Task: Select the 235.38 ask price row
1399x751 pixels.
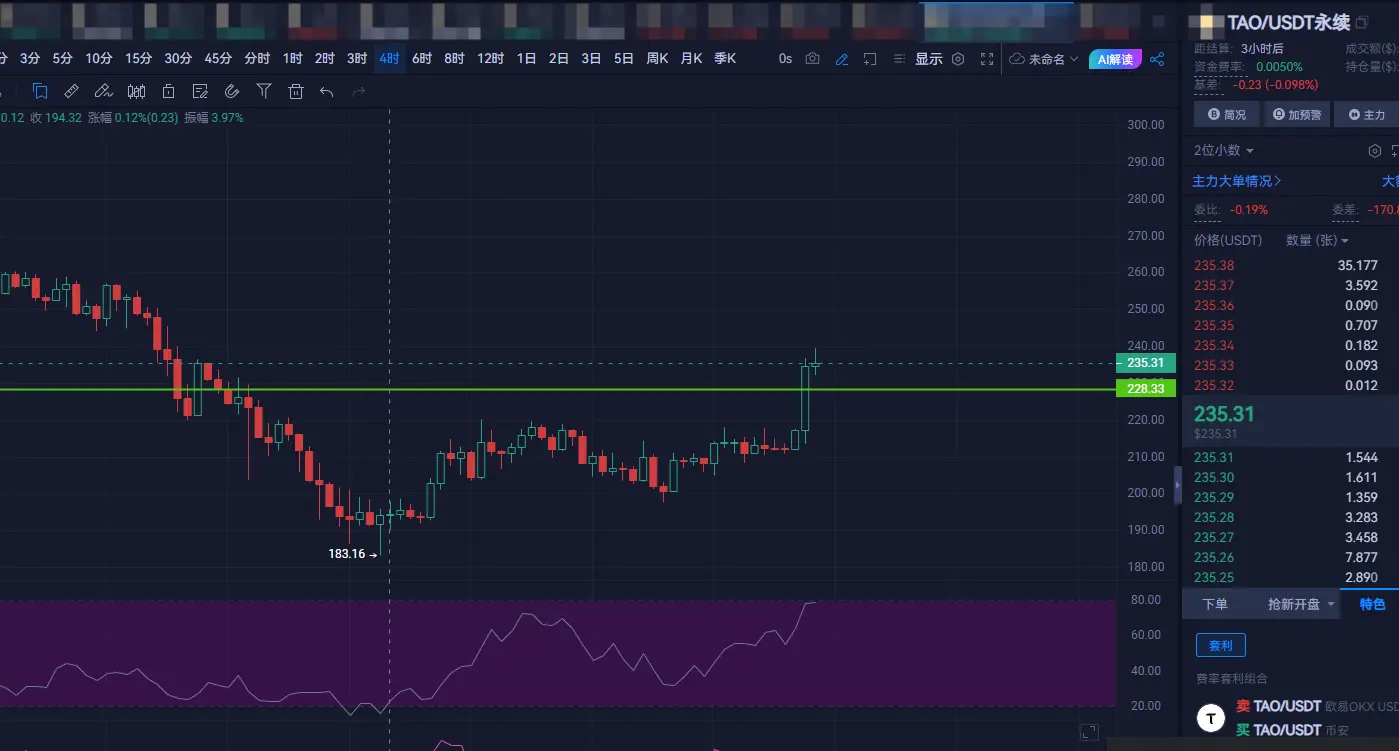Action: pyautogui.click(x=1290, y=265)
